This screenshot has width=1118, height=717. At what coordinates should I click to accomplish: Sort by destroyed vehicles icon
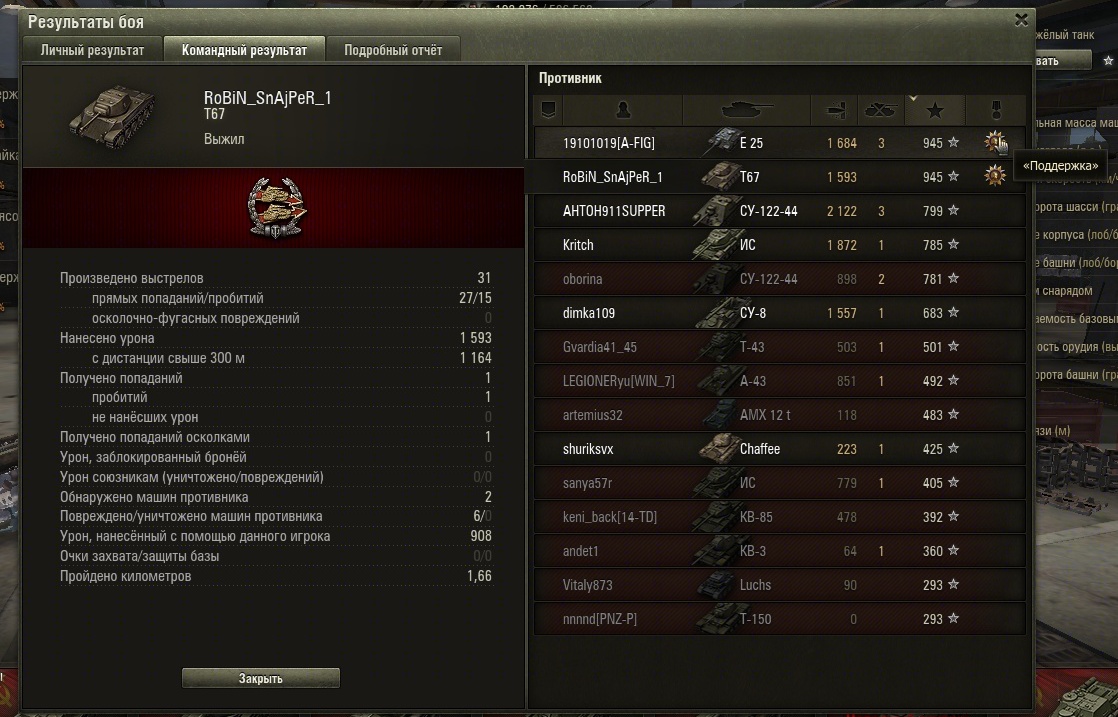pos(881,110)
